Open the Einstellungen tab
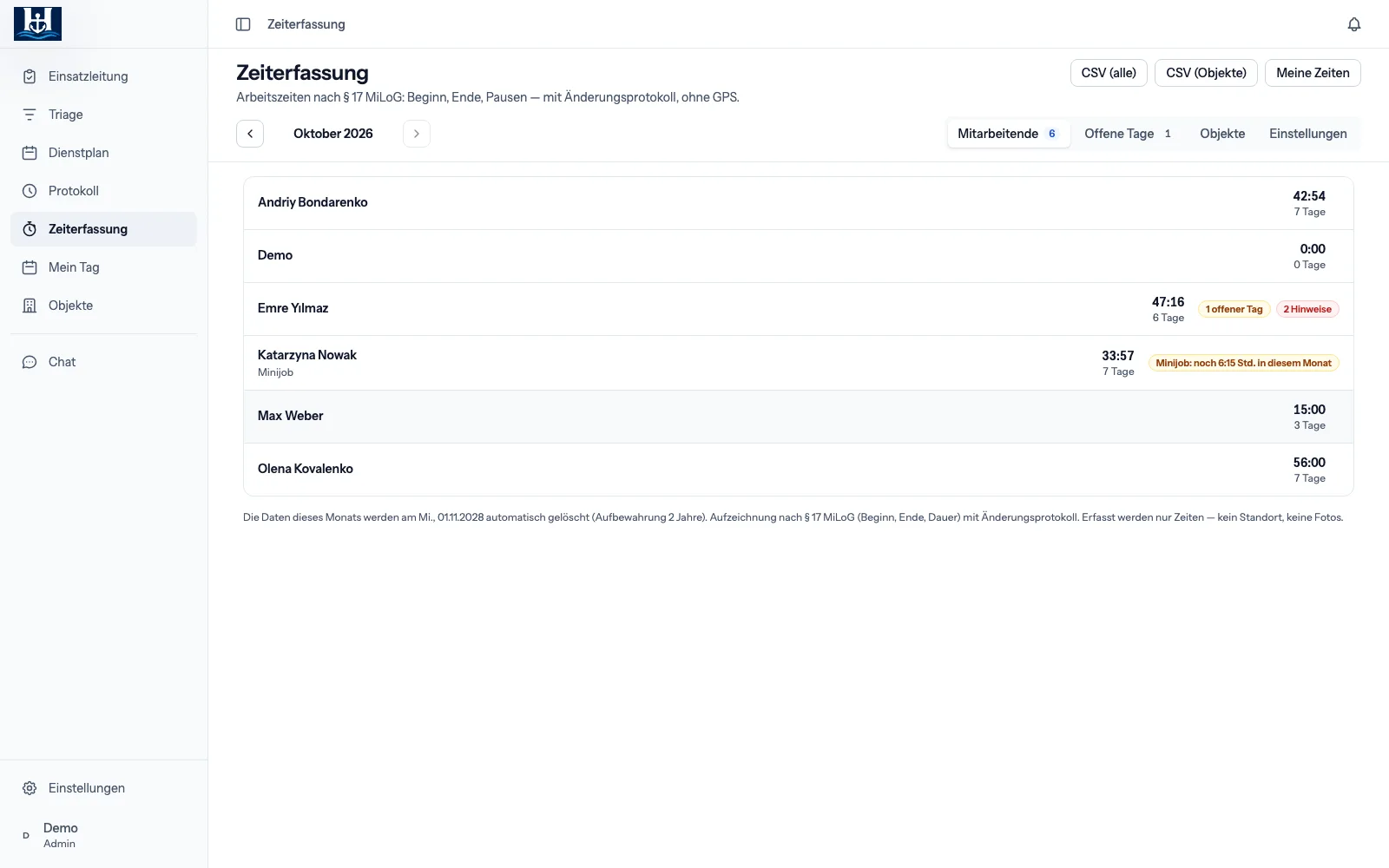Viewport: 1389px width, 868px height. (1308, 134)
